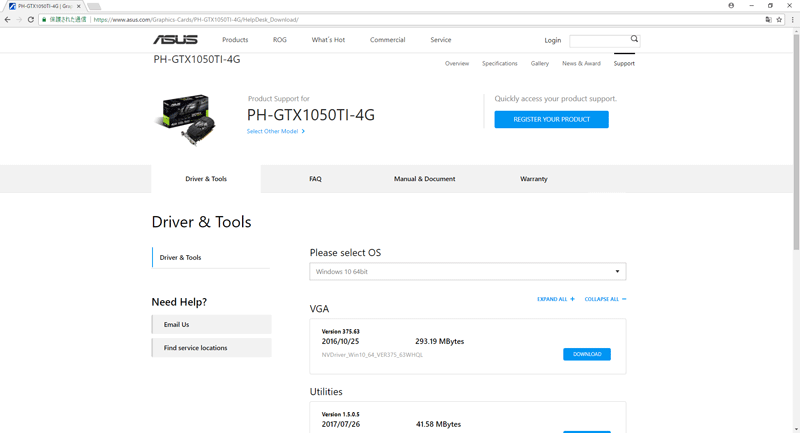The image size is (800, 433).
Task: Click the ASUS logo
Action: point(175,40)
